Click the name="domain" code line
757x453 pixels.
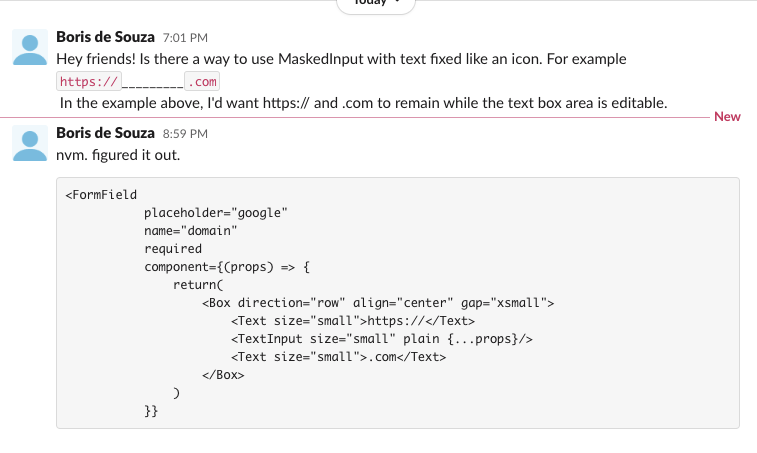click(191, 231)
